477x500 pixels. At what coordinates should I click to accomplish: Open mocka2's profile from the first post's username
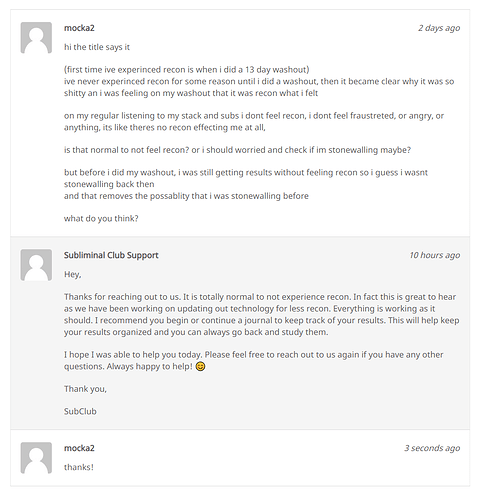[79, 28]
